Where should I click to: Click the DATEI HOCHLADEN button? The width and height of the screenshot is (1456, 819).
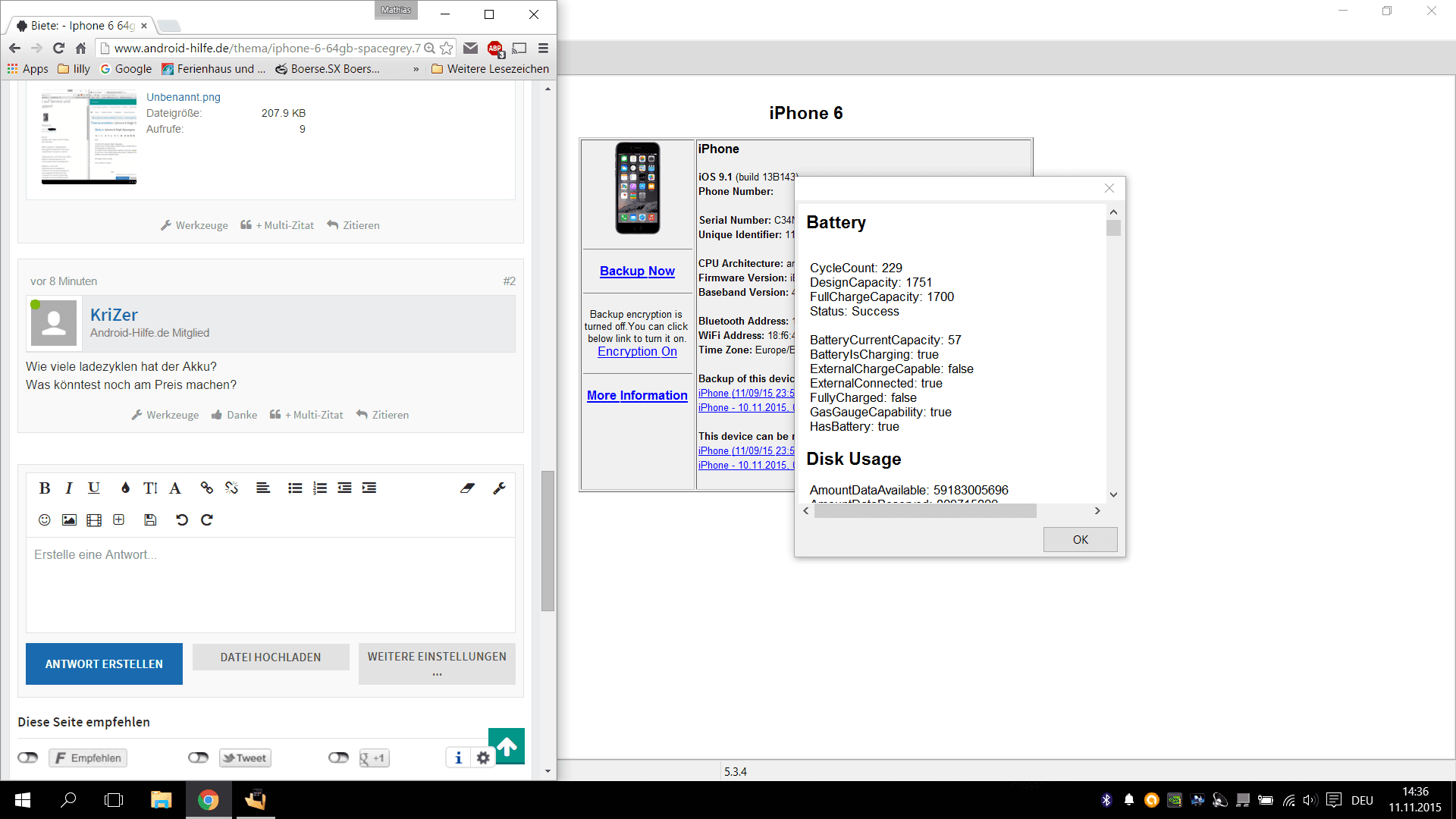[271, 657]
